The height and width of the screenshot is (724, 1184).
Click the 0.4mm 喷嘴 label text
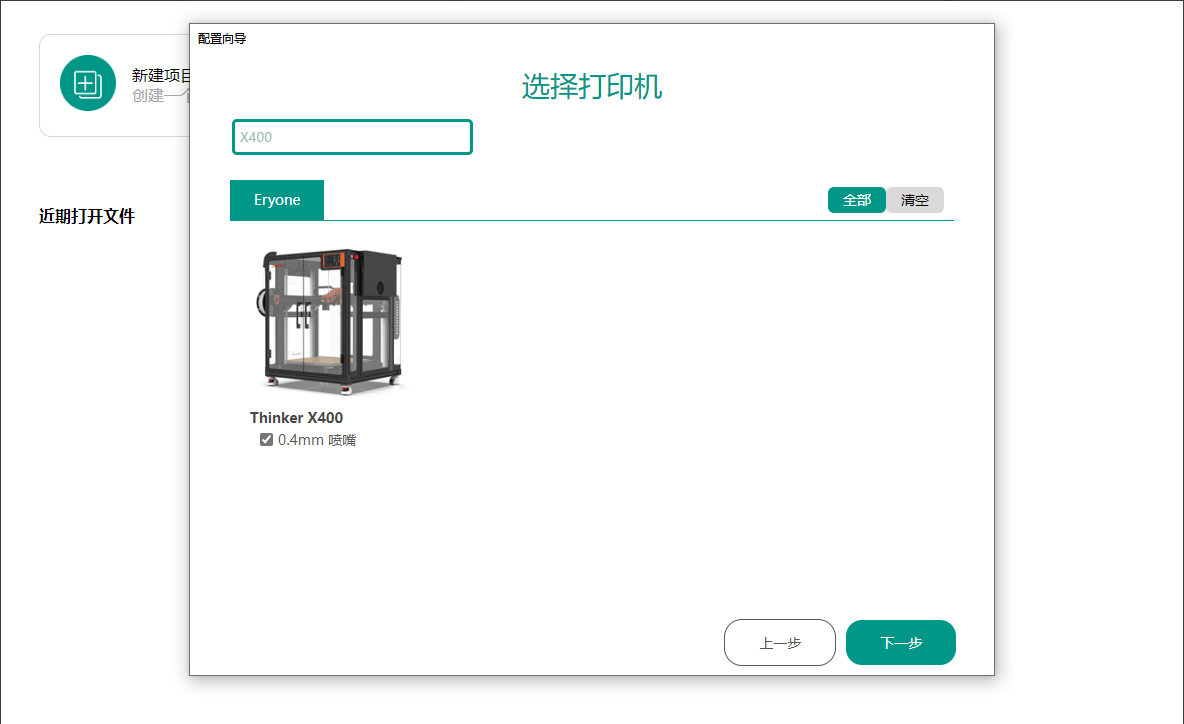pyautogui.click(x=316, y=440)
